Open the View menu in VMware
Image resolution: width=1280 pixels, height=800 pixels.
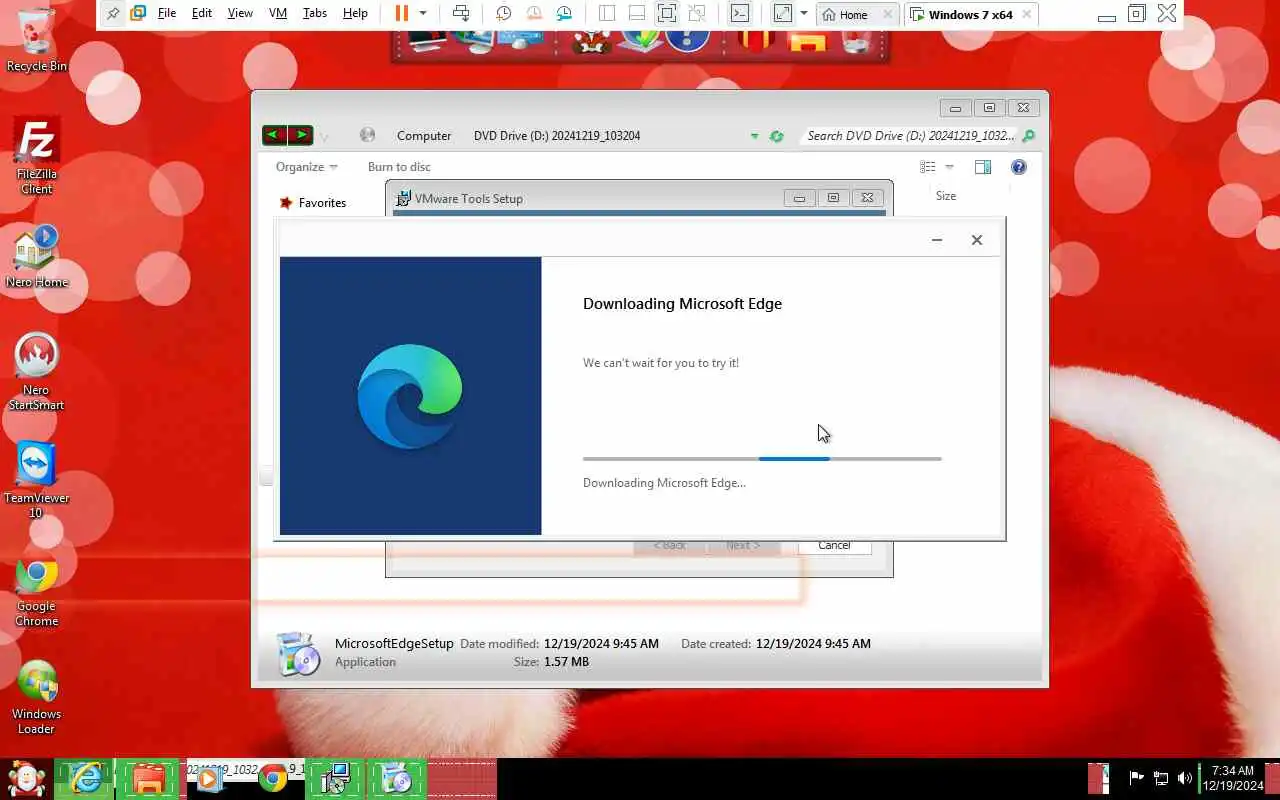(x=240, y=14)
